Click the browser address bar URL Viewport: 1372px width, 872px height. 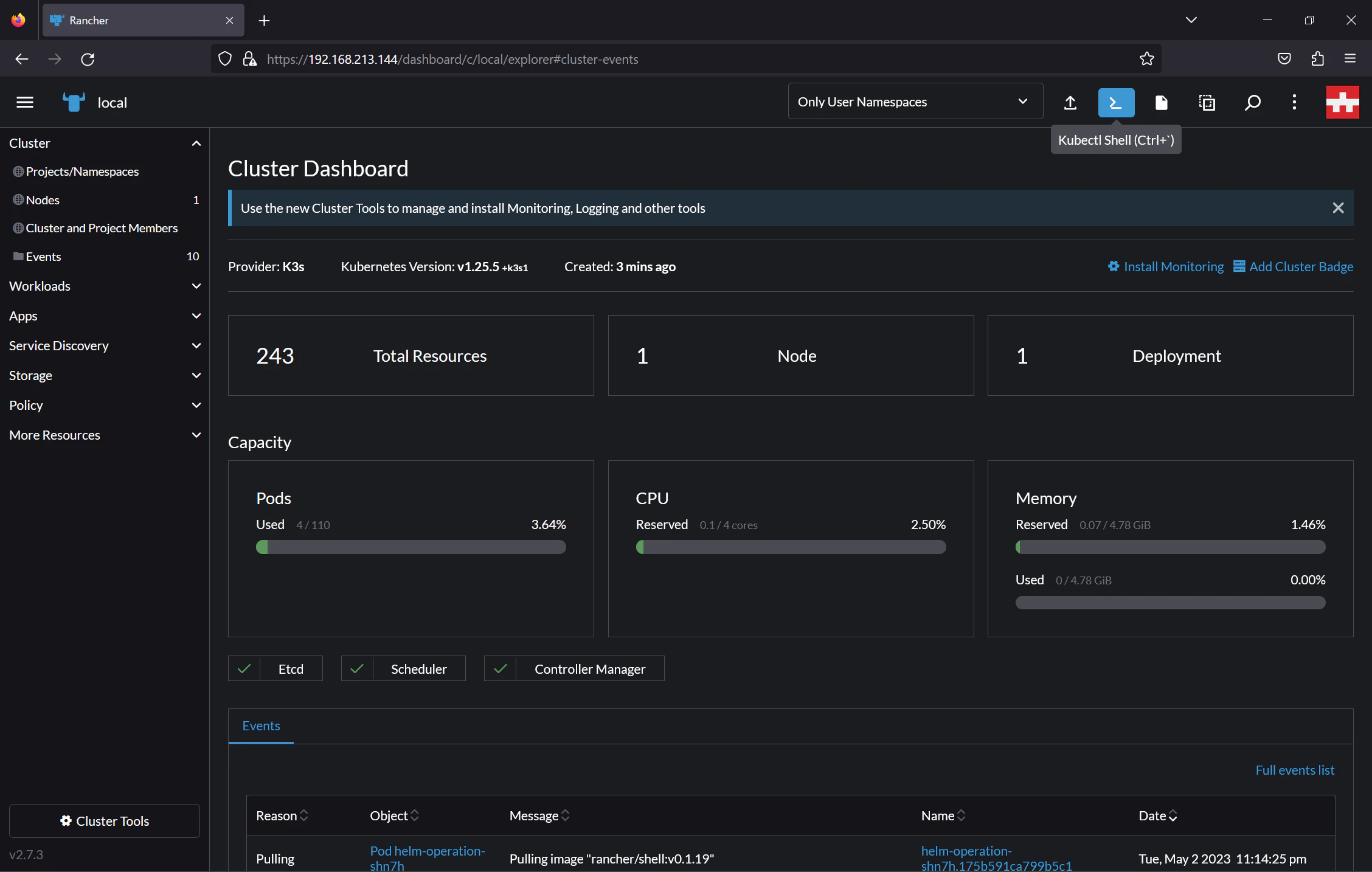pos(452,59)
